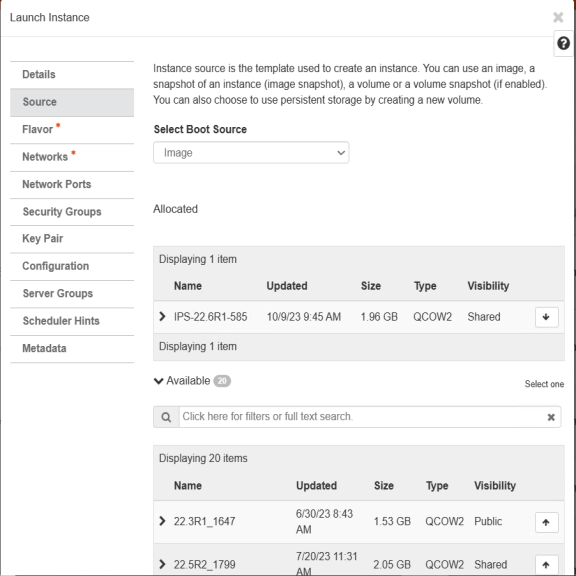
Task: Expand details of IPS-22.6R1-585 row
Action: tap(162, 316)
